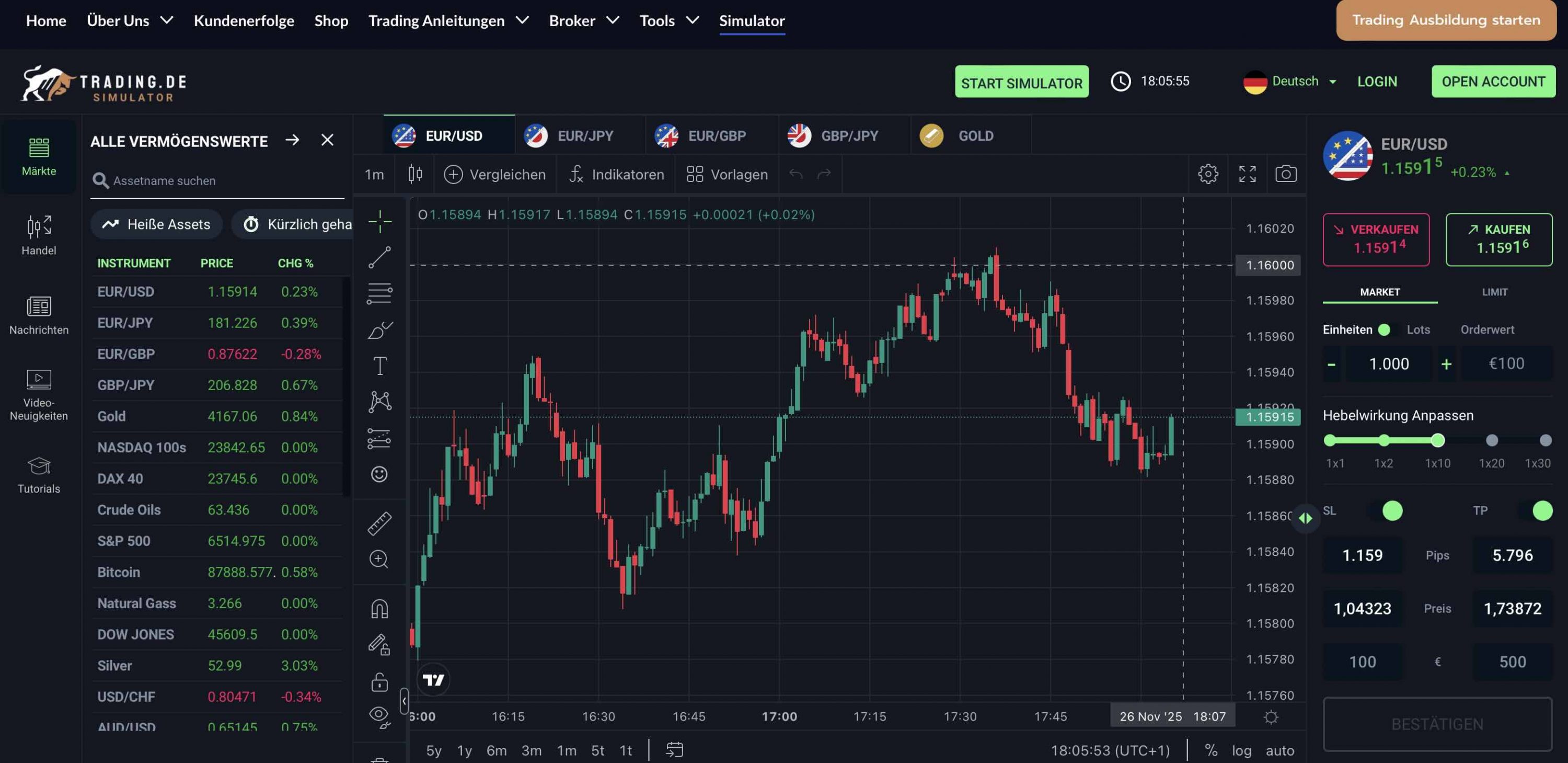The width and height of the screenshot is (1568, 763).
Task: Open the Märkte sidebar panel
Action: 39,157
